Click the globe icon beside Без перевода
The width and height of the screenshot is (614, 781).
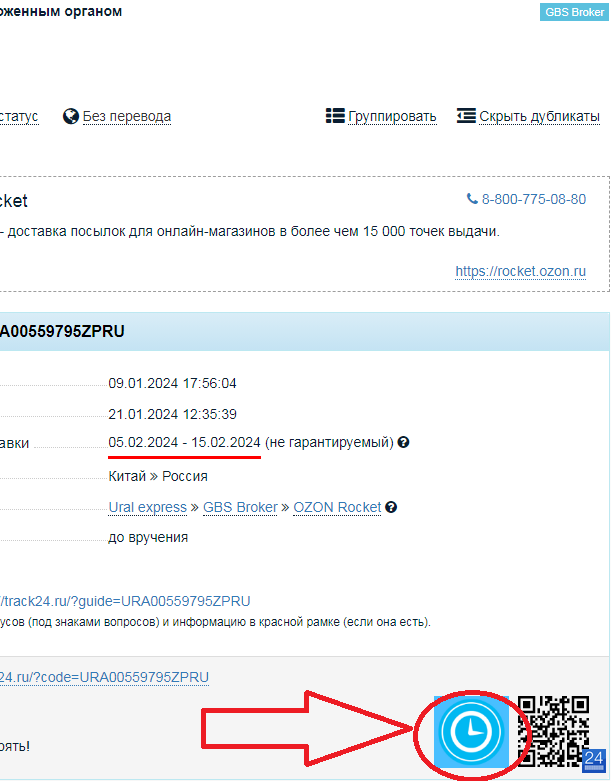71,116
